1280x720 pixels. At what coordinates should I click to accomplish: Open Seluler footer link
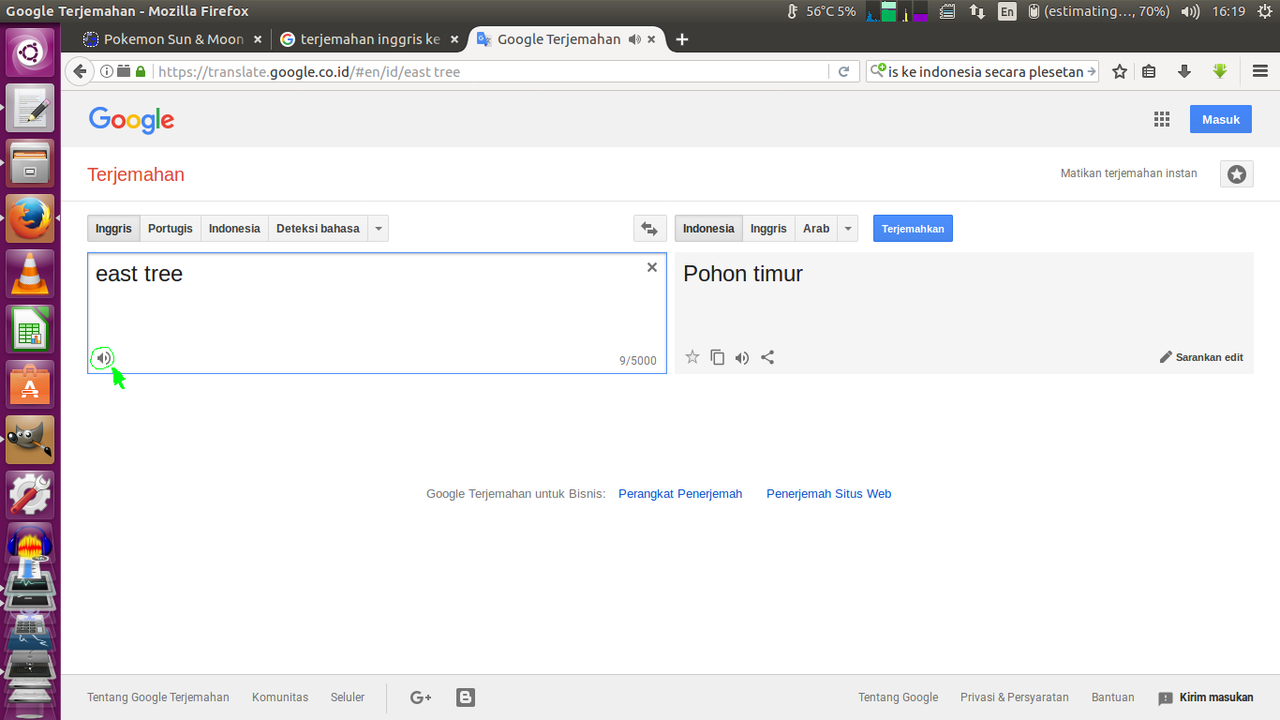pos(348,697)
